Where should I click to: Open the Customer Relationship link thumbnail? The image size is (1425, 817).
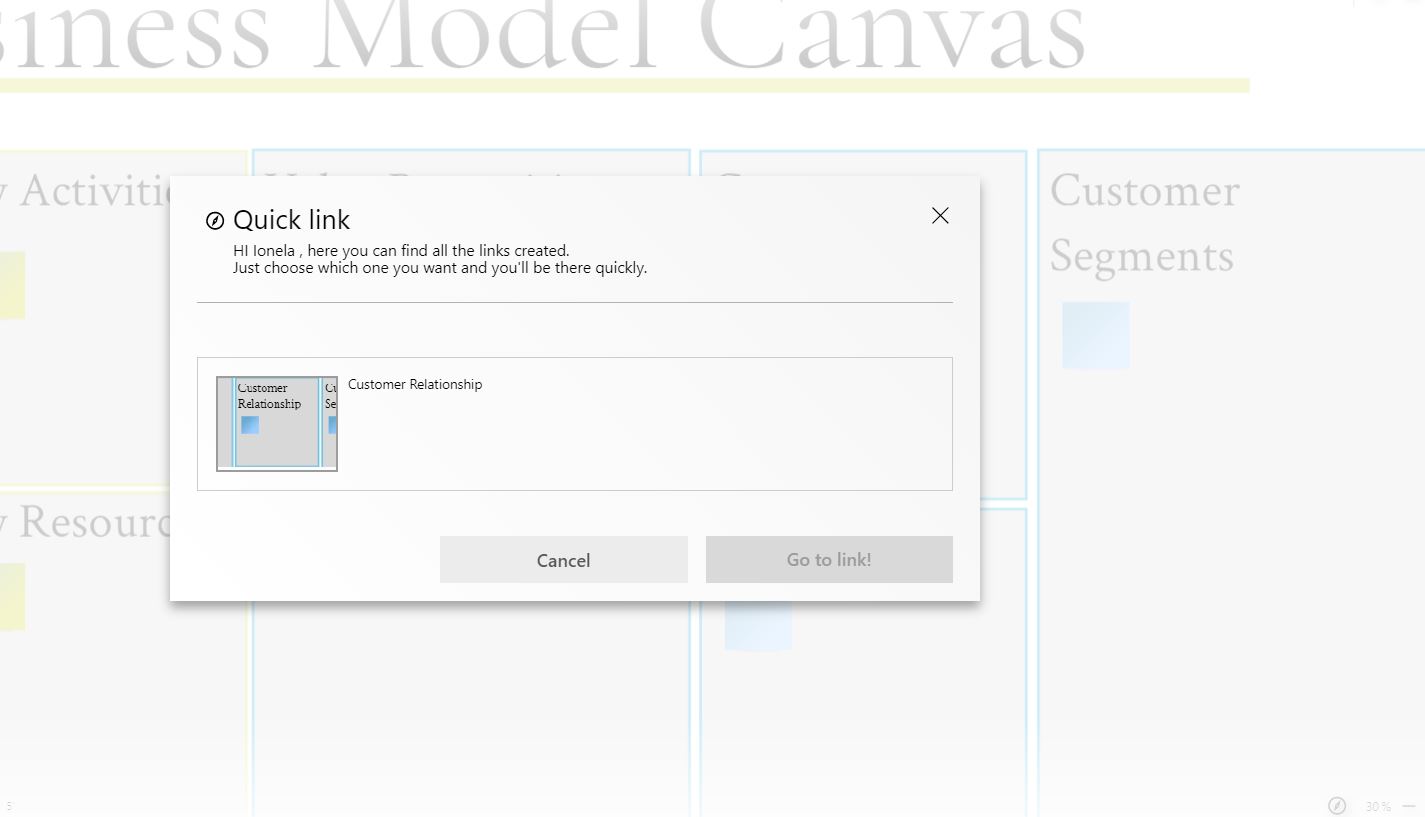coord(277,424)
